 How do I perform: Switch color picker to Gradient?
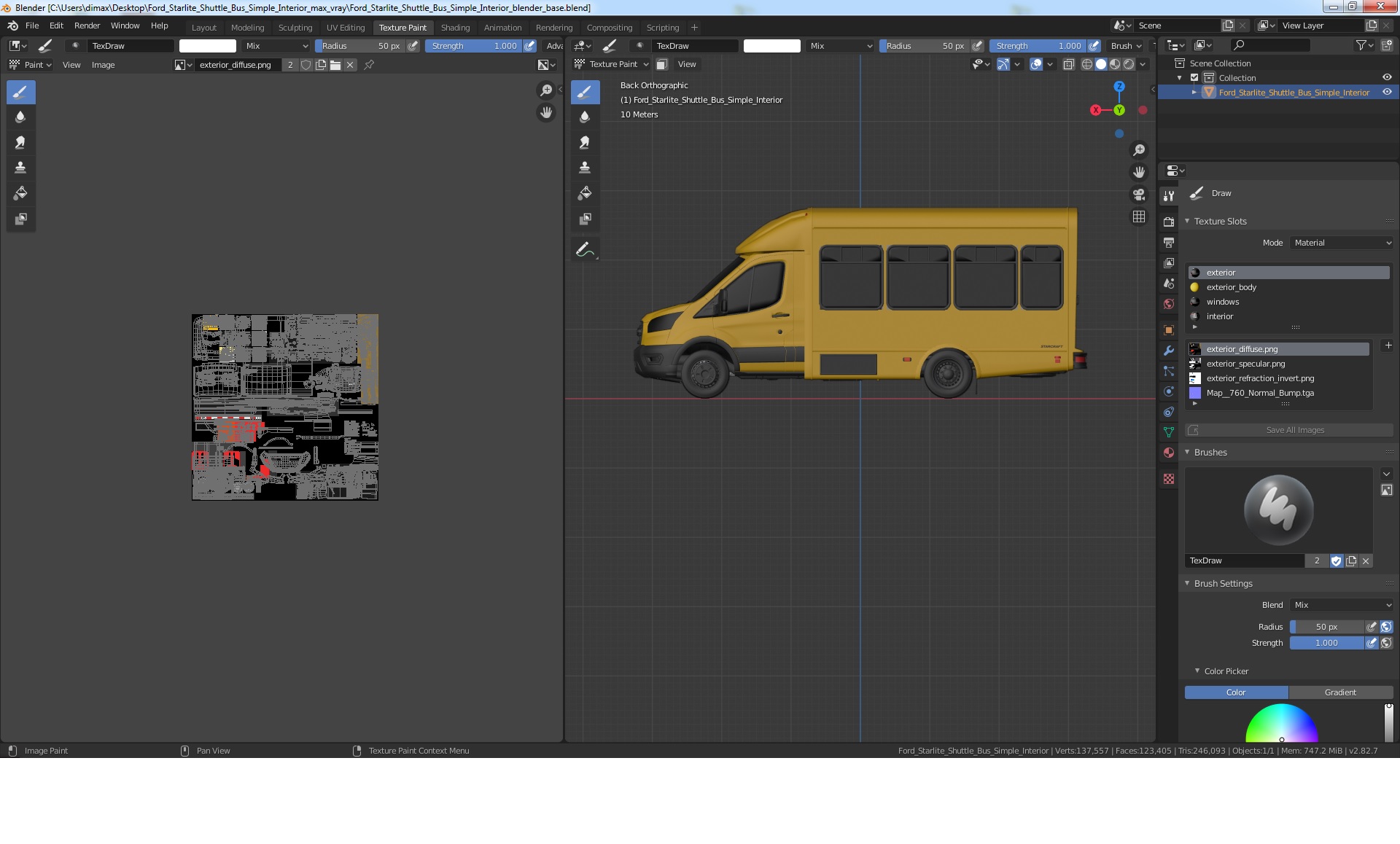click(x=1341, y=692)
